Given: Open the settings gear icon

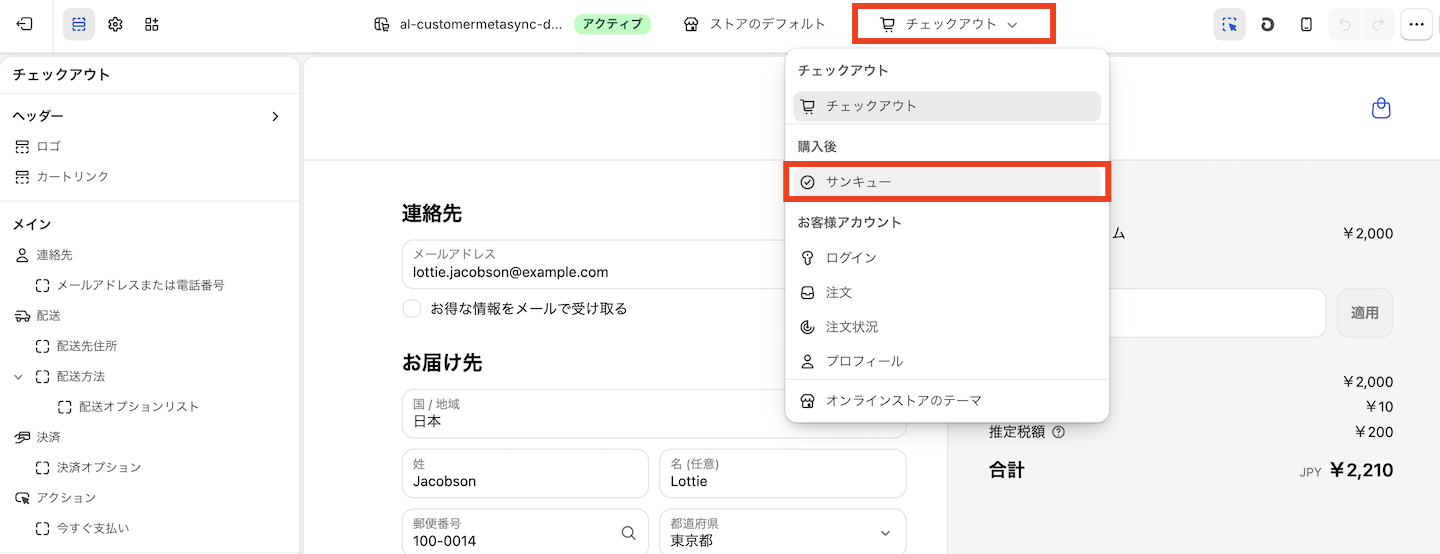Looking at the screenshot, I should pyautogui.click(x=115, y=24).
